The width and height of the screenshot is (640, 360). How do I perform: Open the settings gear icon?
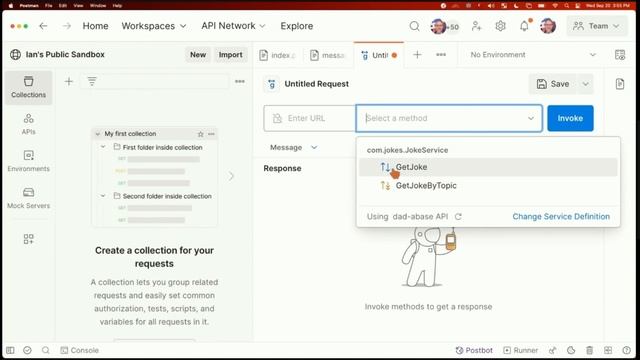pyautogui.click(x=500, y=26)
